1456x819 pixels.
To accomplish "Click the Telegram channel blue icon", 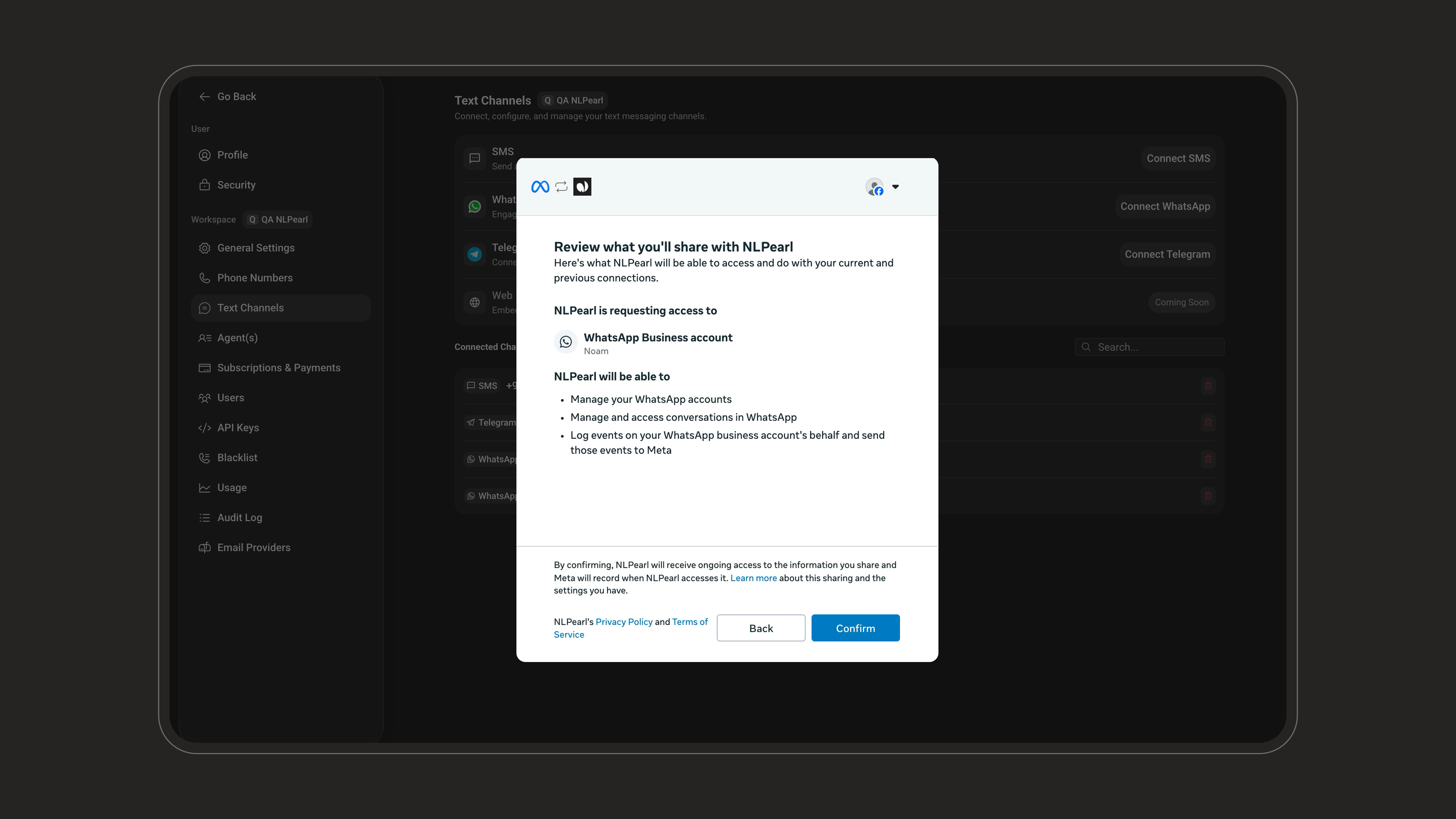I will (x=475, y=254).
